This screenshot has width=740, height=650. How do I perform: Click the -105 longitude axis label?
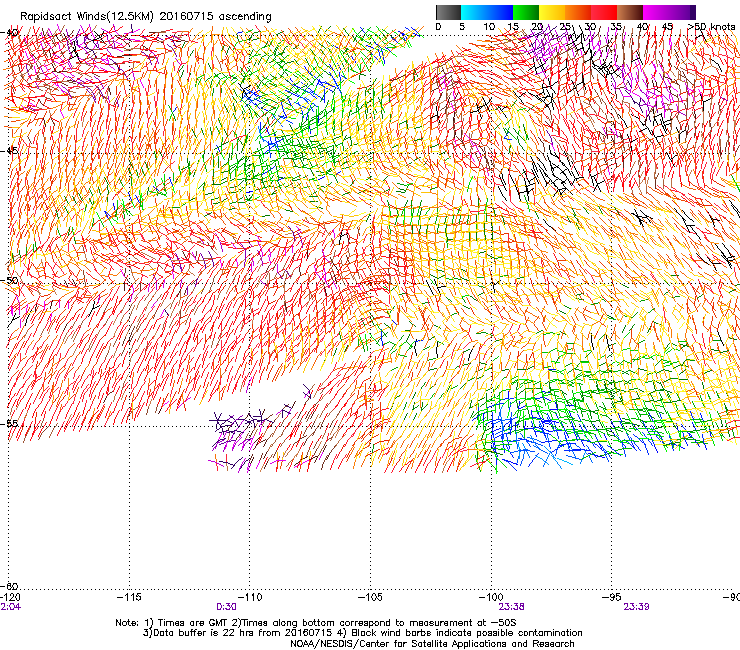coord(370,598)
